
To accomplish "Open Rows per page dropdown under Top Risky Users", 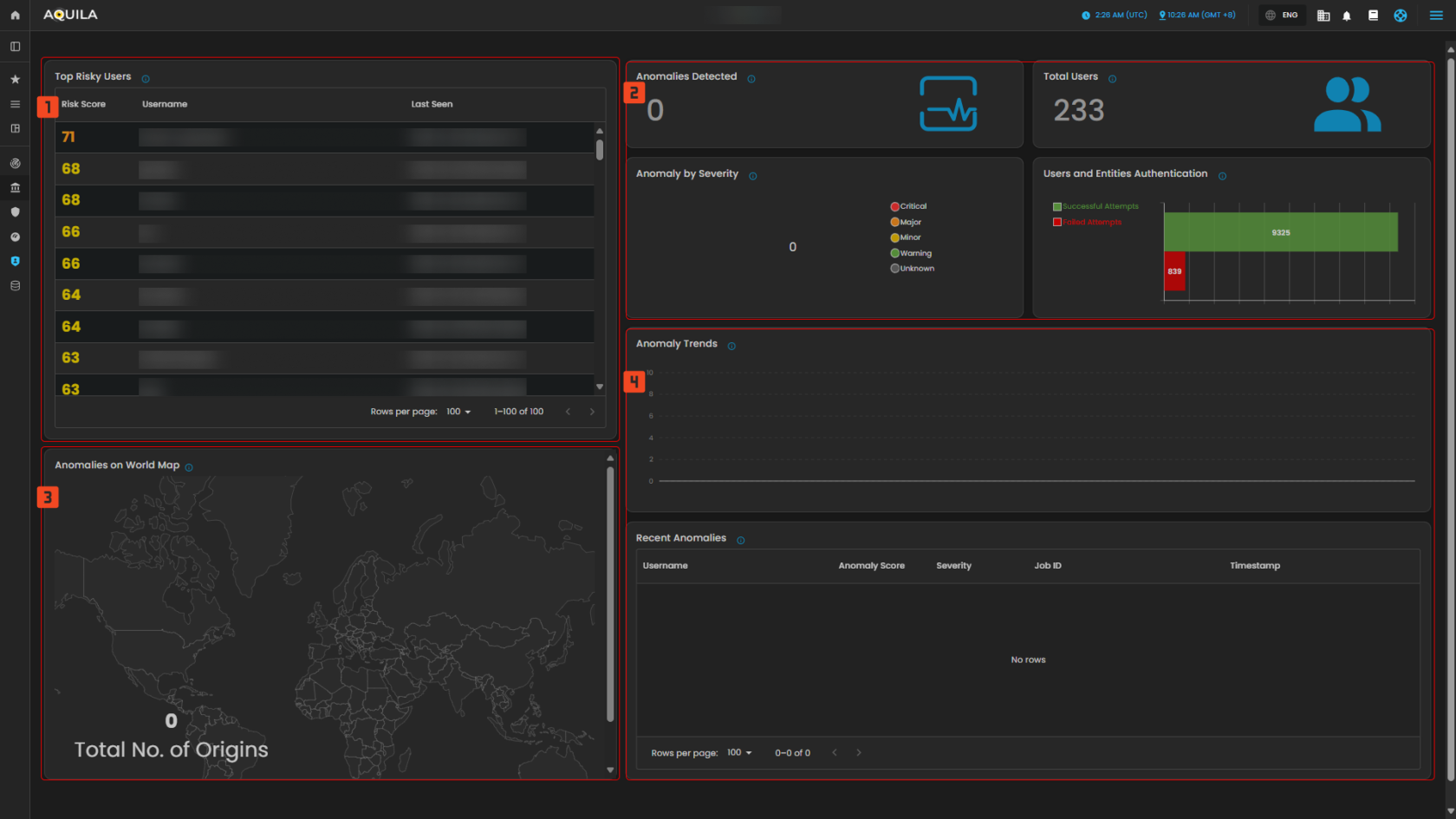I will tap(458, 411).
